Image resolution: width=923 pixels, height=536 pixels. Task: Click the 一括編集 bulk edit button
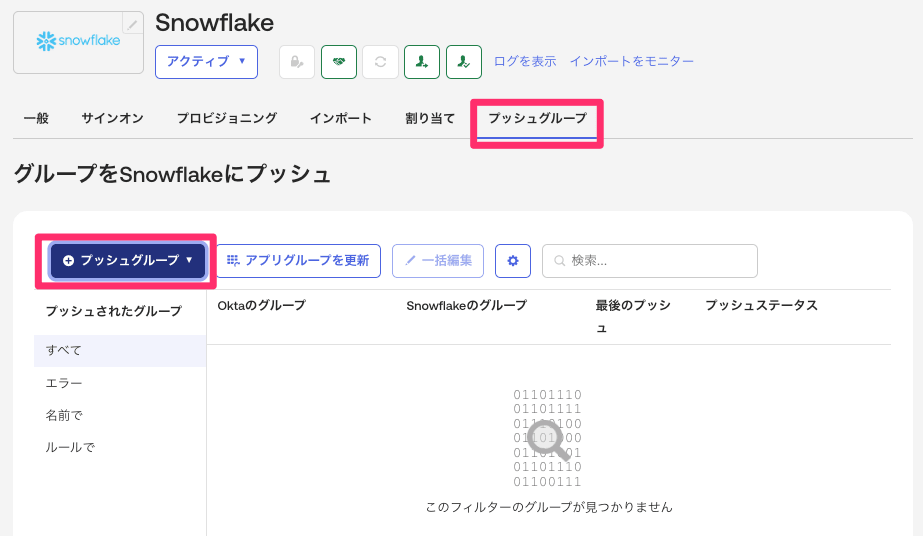[x=438, y=261]
